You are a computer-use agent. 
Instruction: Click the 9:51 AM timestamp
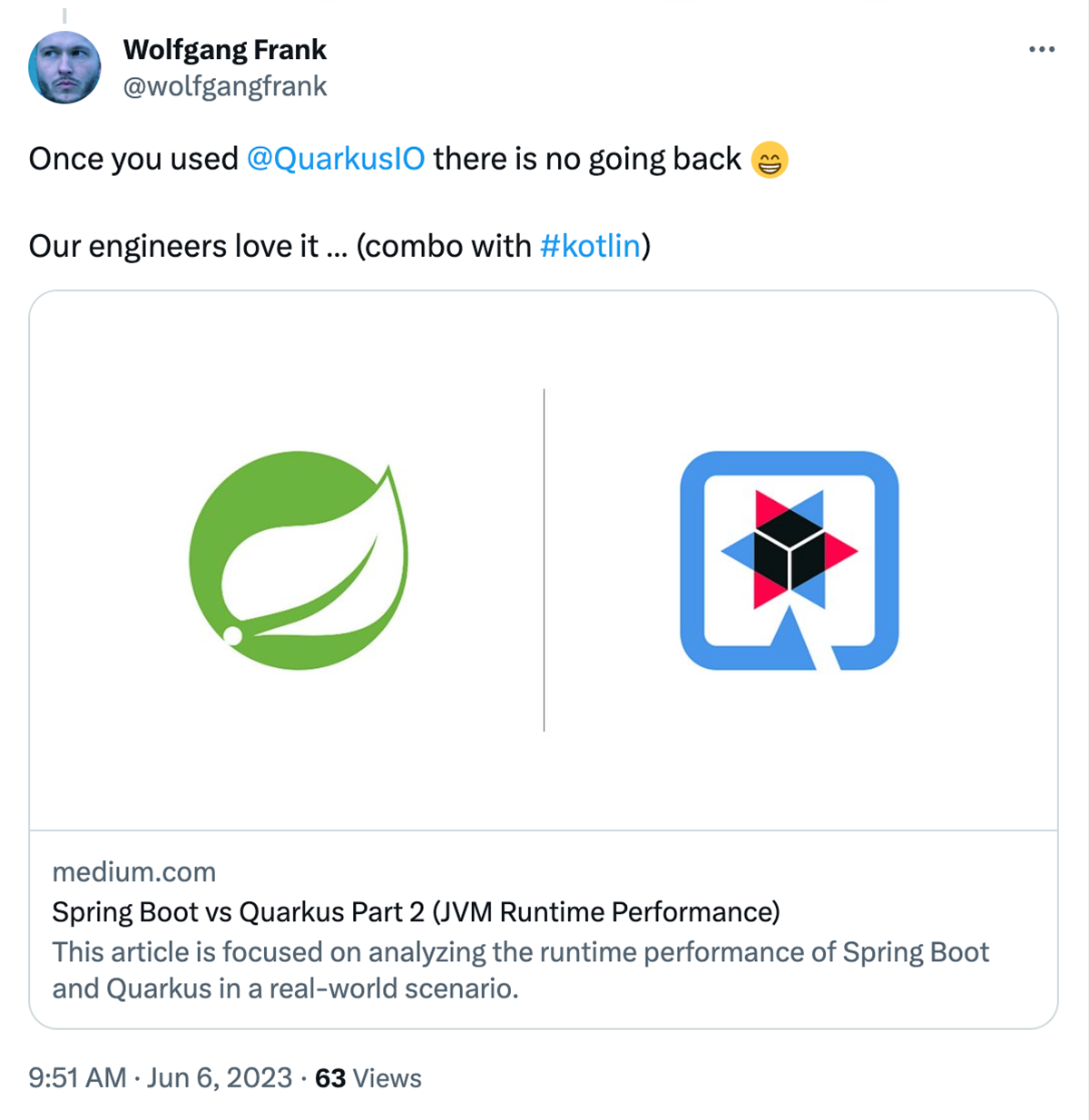[77, 1077]
